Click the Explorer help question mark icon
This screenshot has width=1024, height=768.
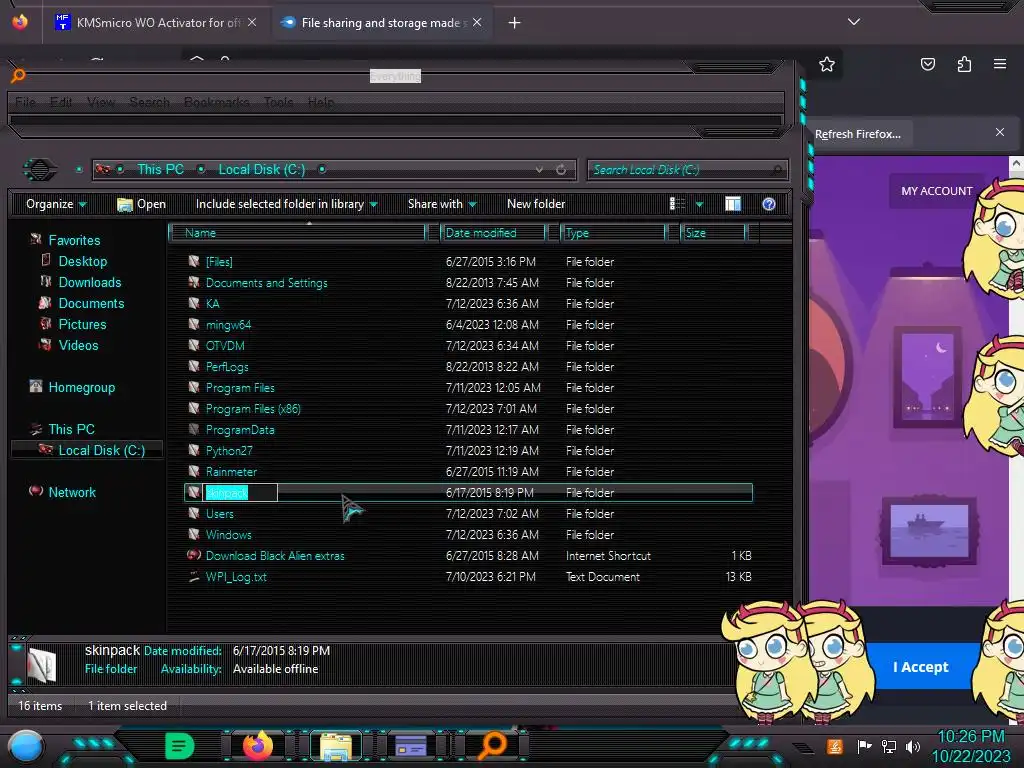[x=769, y=204]
